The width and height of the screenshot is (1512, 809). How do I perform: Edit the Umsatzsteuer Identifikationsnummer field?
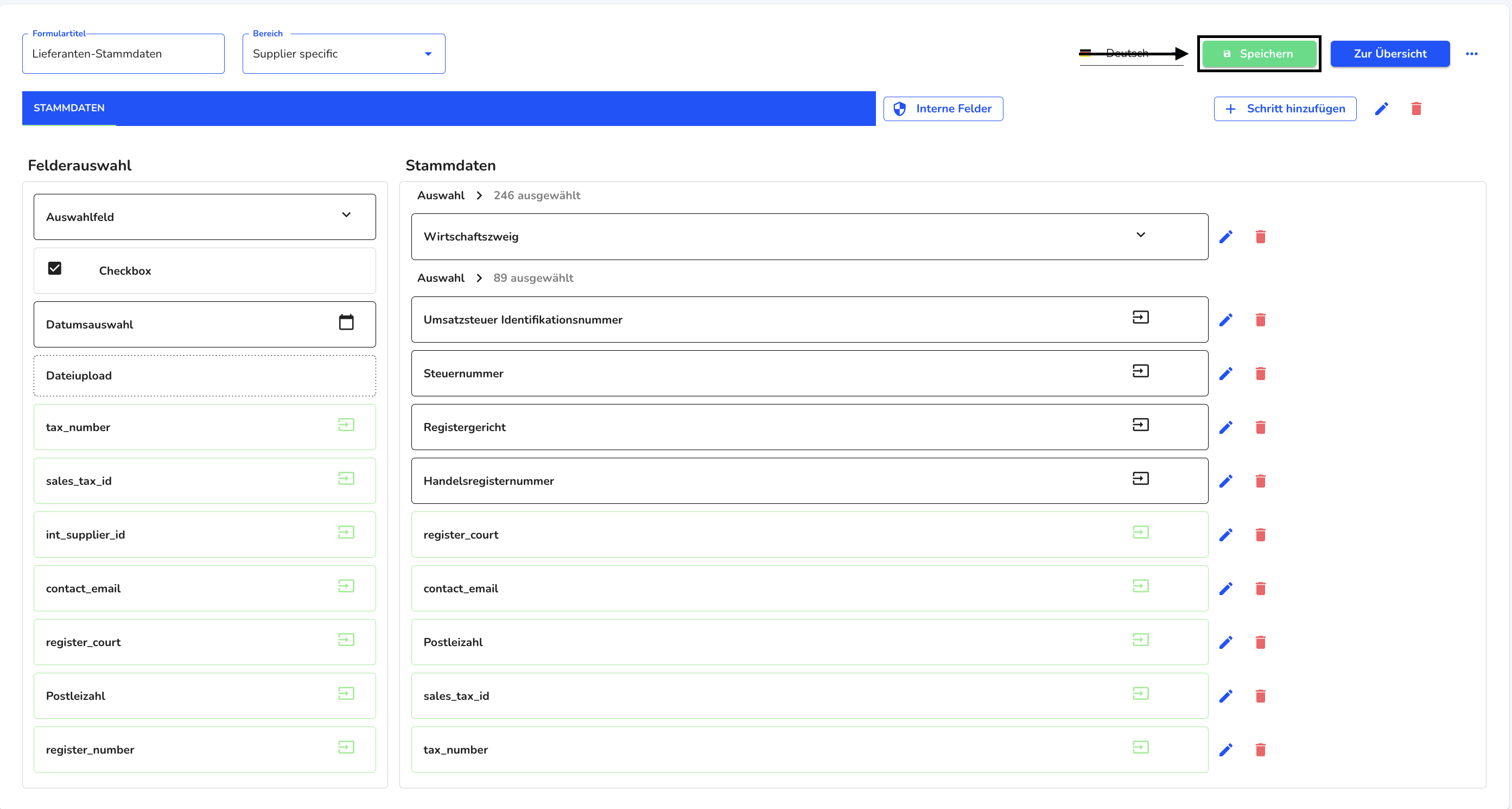pyautogui.click(x=1225, y=320)
